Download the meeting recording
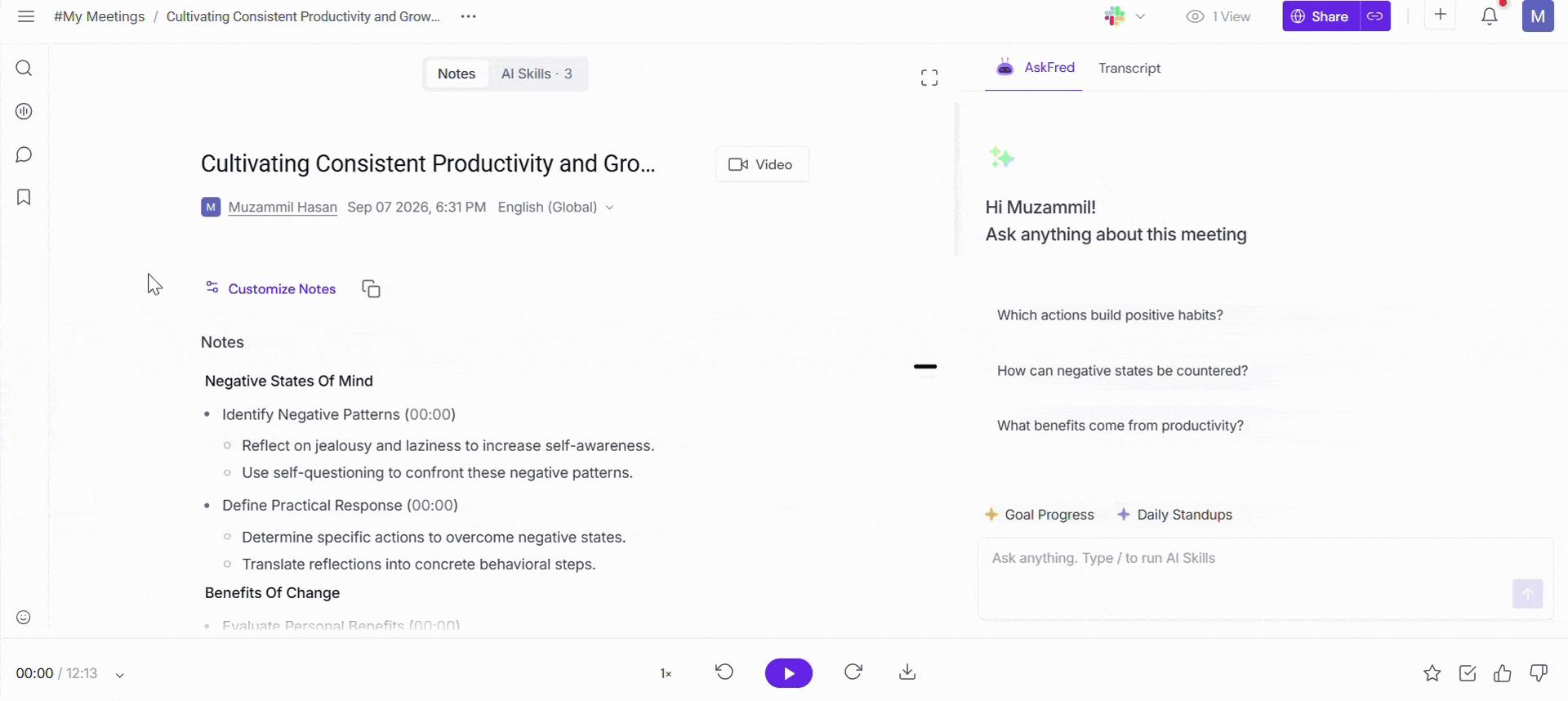Image resolution: width=1568 pixels, height=701 pixels. click(x=907, y=672)
